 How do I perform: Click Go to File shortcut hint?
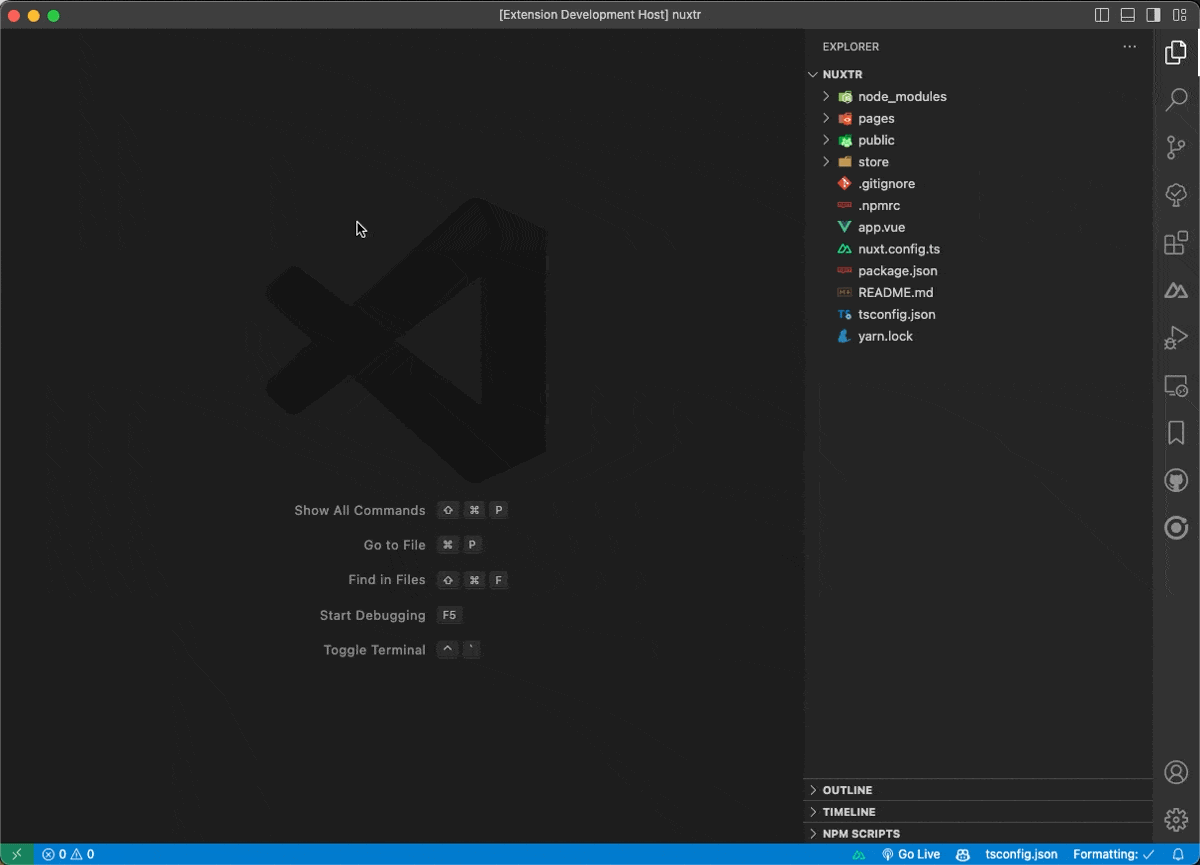(423, 545)
